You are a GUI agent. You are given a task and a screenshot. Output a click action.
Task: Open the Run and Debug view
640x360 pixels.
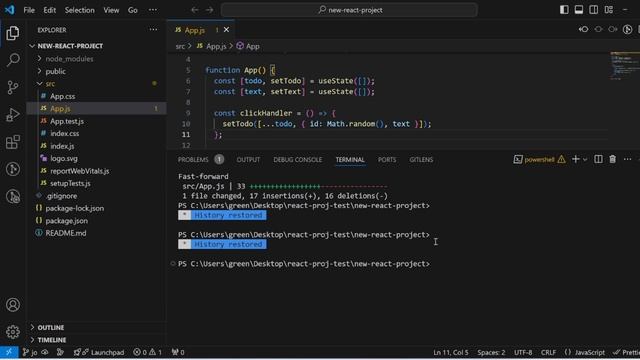tap(13, 115)
